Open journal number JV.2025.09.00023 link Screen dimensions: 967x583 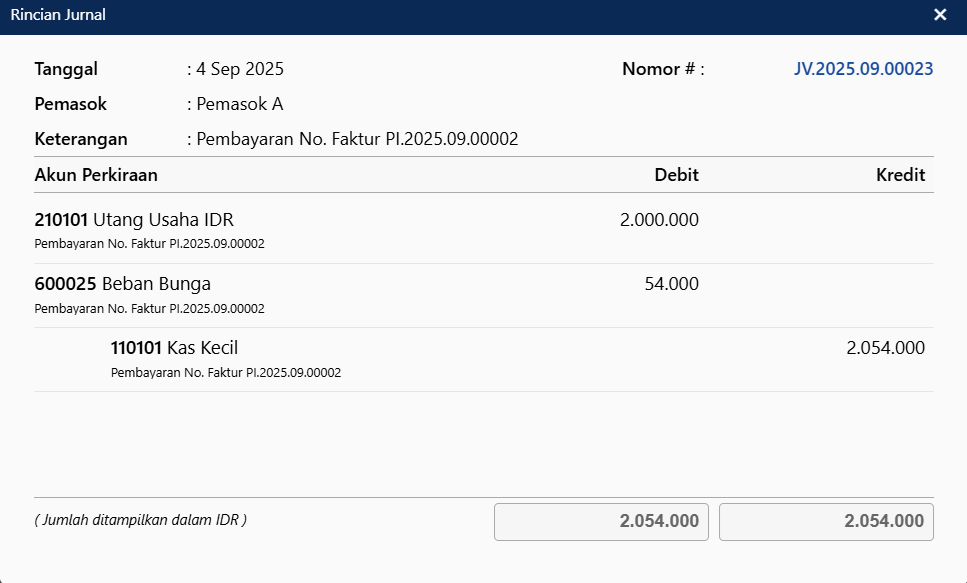[863, 69]
